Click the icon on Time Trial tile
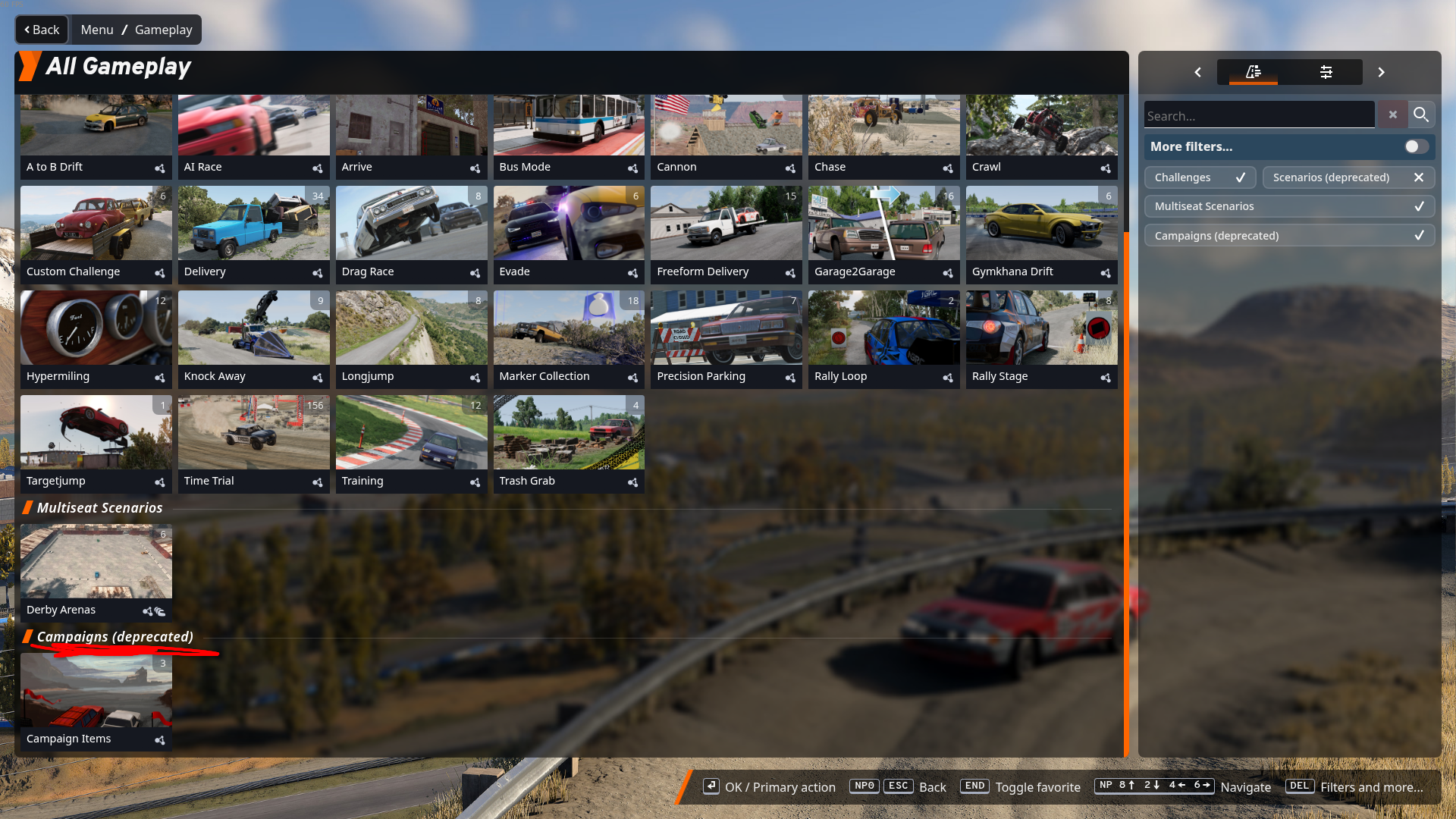This screenshot has height=819, width=1456. pos(318,482)
